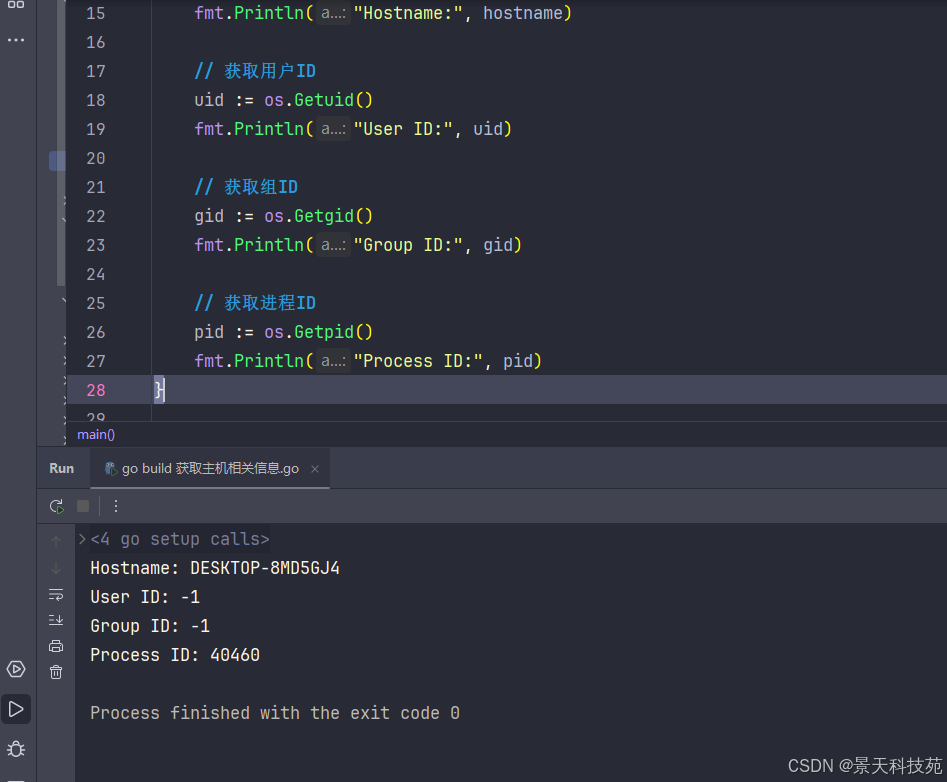
Task: Close the go build run tab
Action: pyautogui.click(x=314, y=468)
